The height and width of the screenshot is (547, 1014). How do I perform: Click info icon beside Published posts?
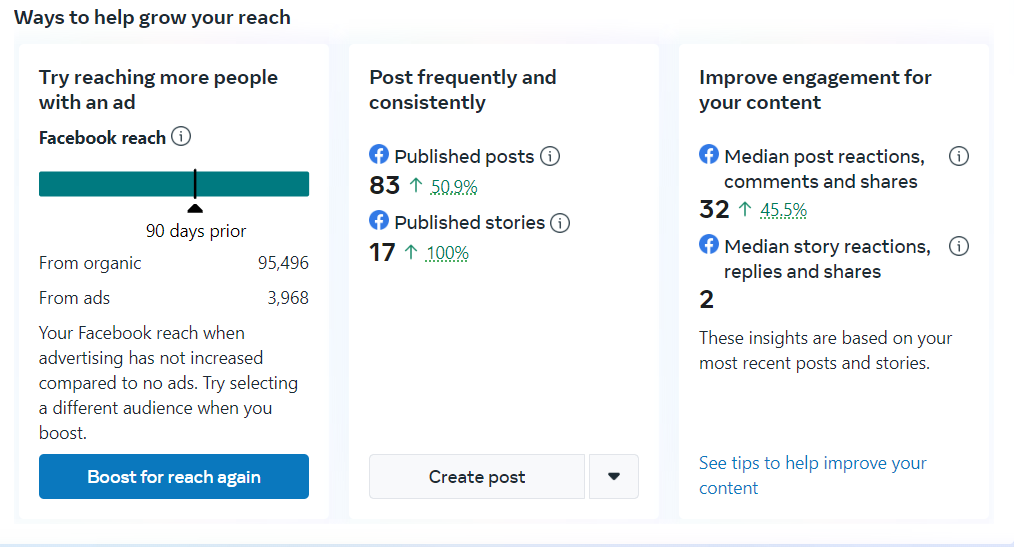tap(550, 156)
